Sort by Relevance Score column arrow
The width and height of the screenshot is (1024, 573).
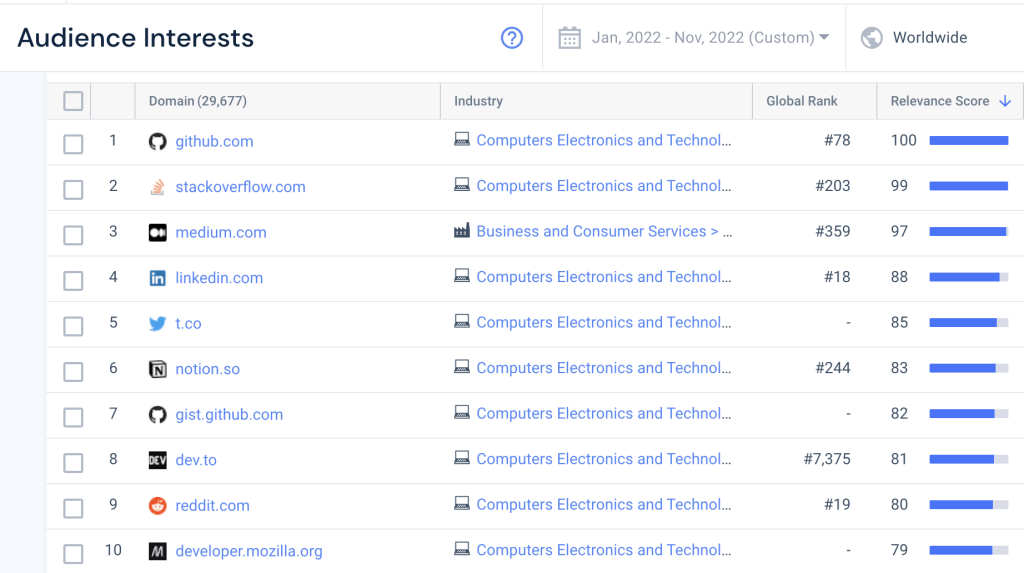(x=1005, y=101)
